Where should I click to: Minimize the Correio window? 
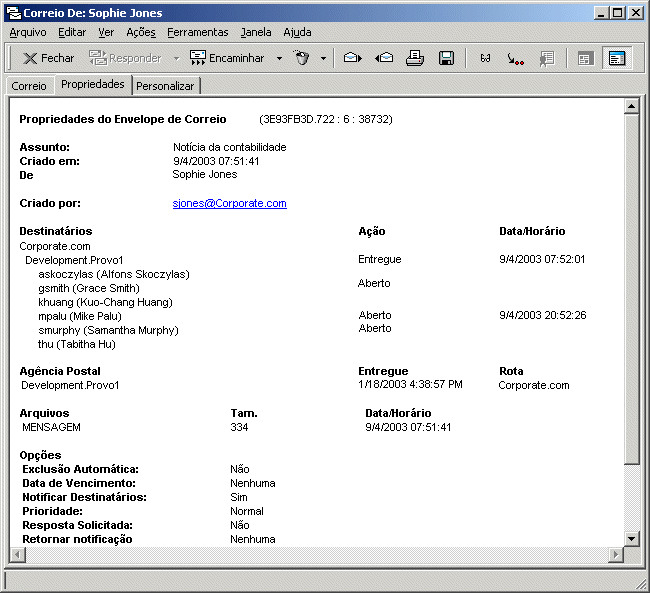tap(602, 13)
